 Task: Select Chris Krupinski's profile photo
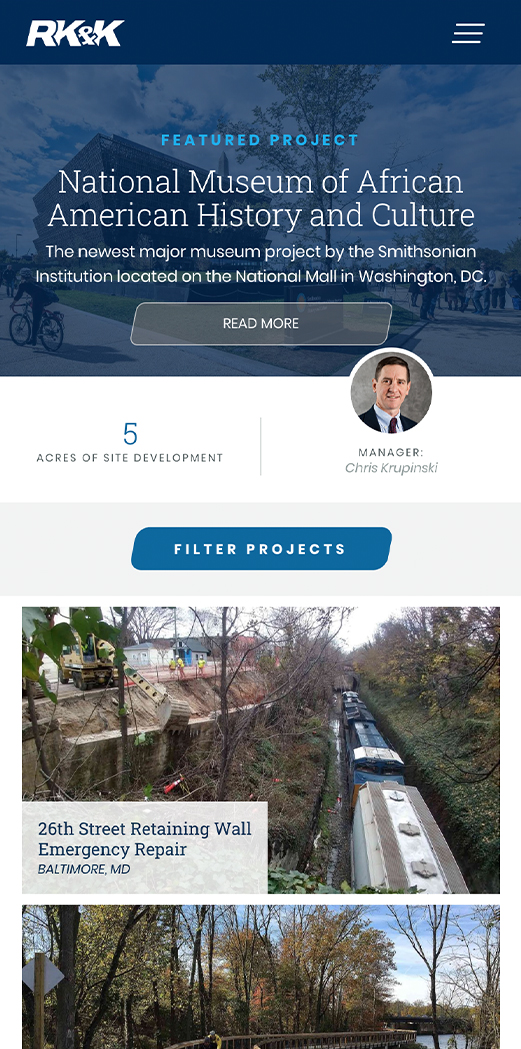(391, 391)
